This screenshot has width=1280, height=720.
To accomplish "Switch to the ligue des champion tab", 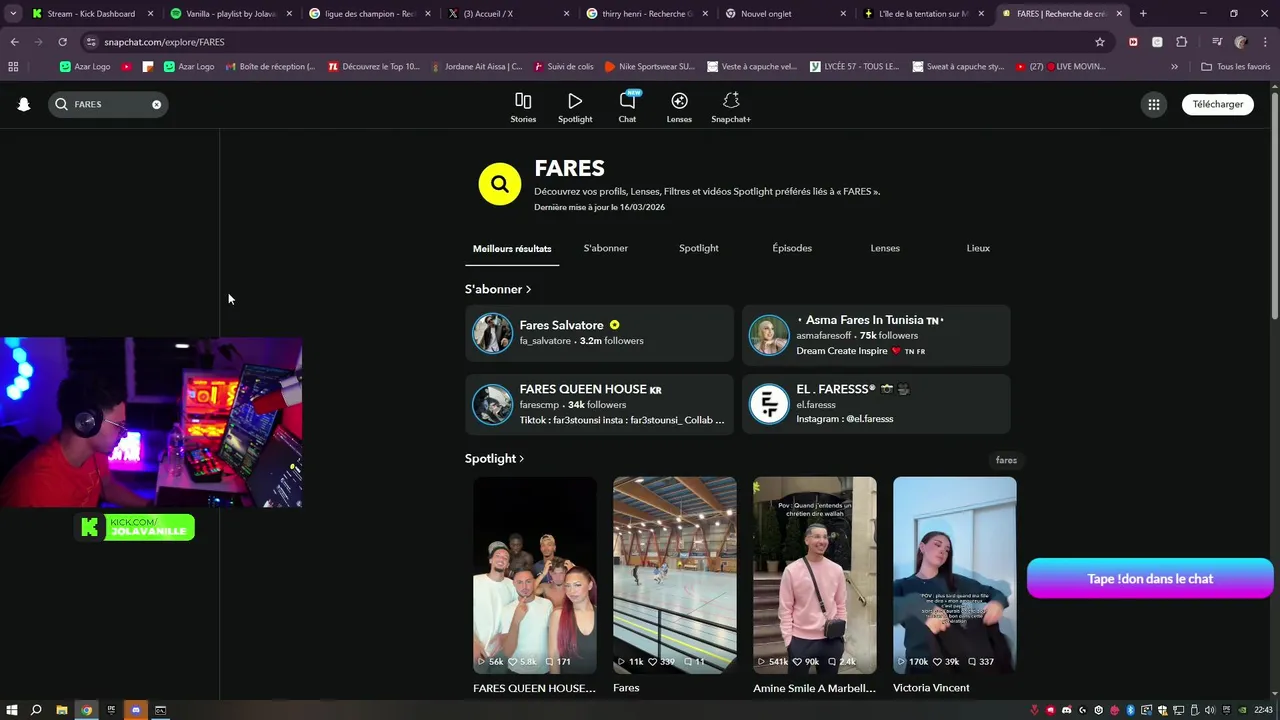I will click(369, 14).
